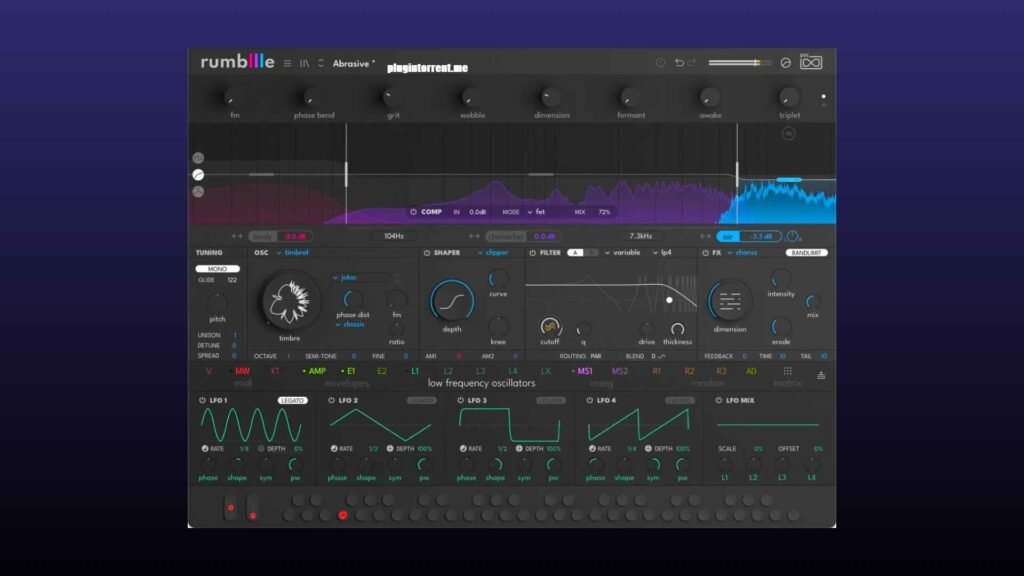Open the OSC timbral type dropdown
Viewport: 1024px width, 576px height.
tap(293, 253)
